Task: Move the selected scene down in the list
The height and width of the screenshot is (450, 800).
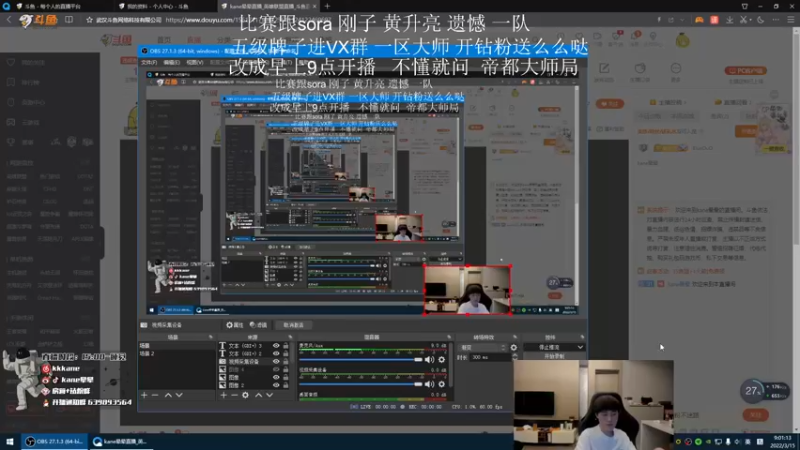Action: pos(179,395)
